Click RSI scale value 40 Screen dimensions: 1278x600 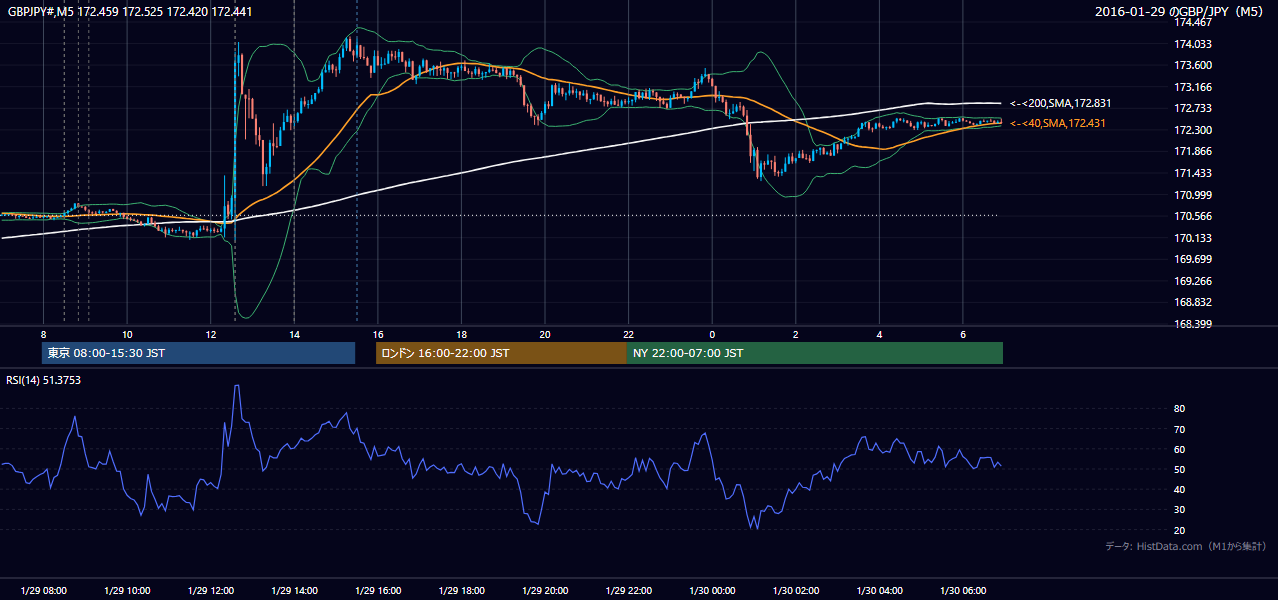[1179, 490]
